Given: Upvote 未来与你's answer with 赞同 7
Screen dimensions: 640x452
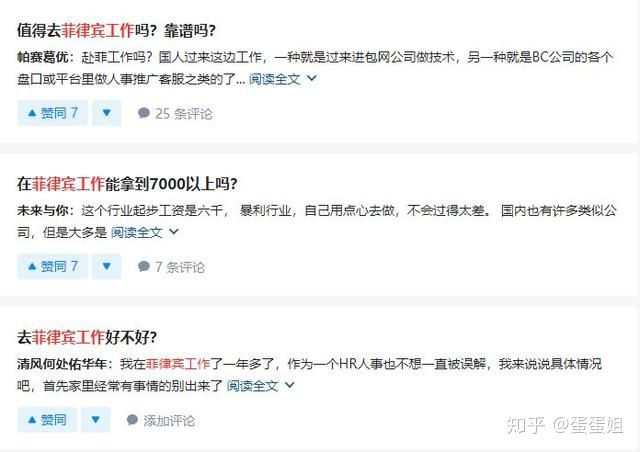Looking at the screenshot, I should (x=53, y=266).
